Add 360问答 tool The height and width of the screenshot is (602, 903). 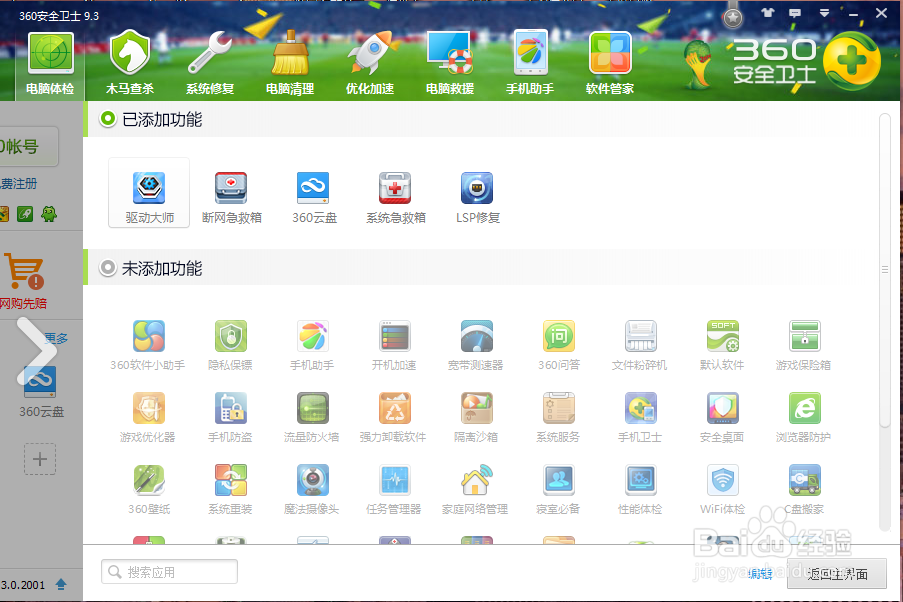(x=559, y=345)
